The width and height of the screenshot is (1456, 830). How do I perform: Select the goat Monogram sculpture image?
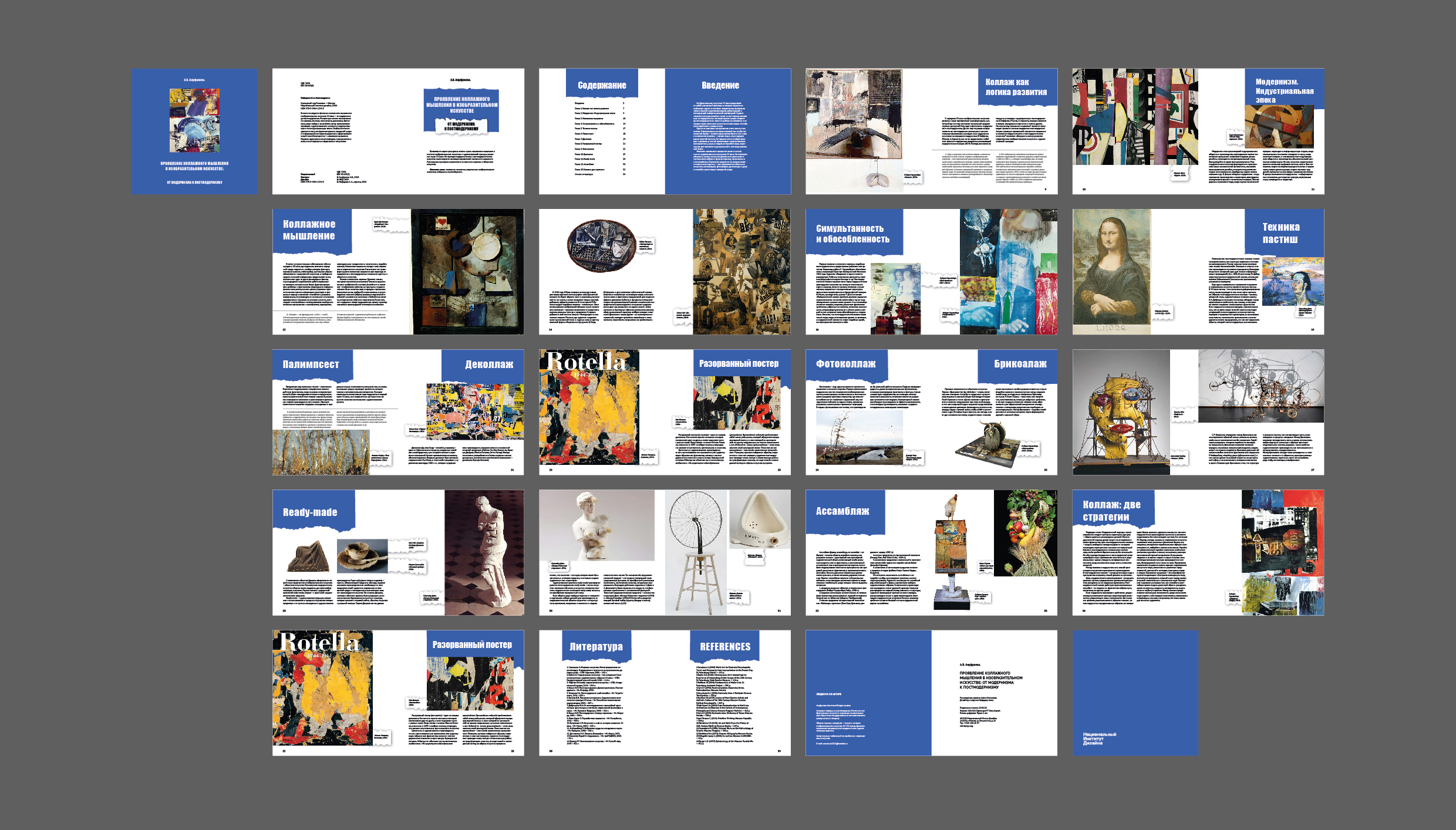[988, 444]
